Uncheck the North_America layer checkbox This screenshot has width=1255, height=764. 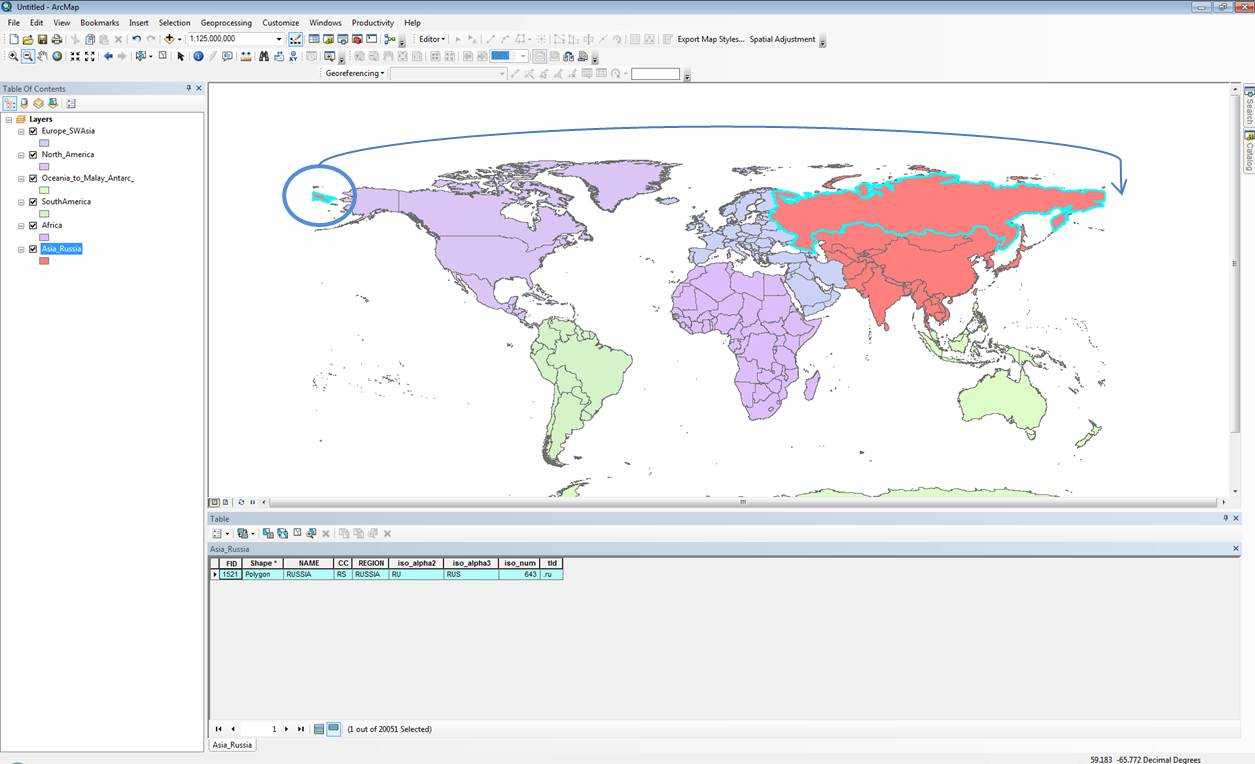click(x=33, y=155)
